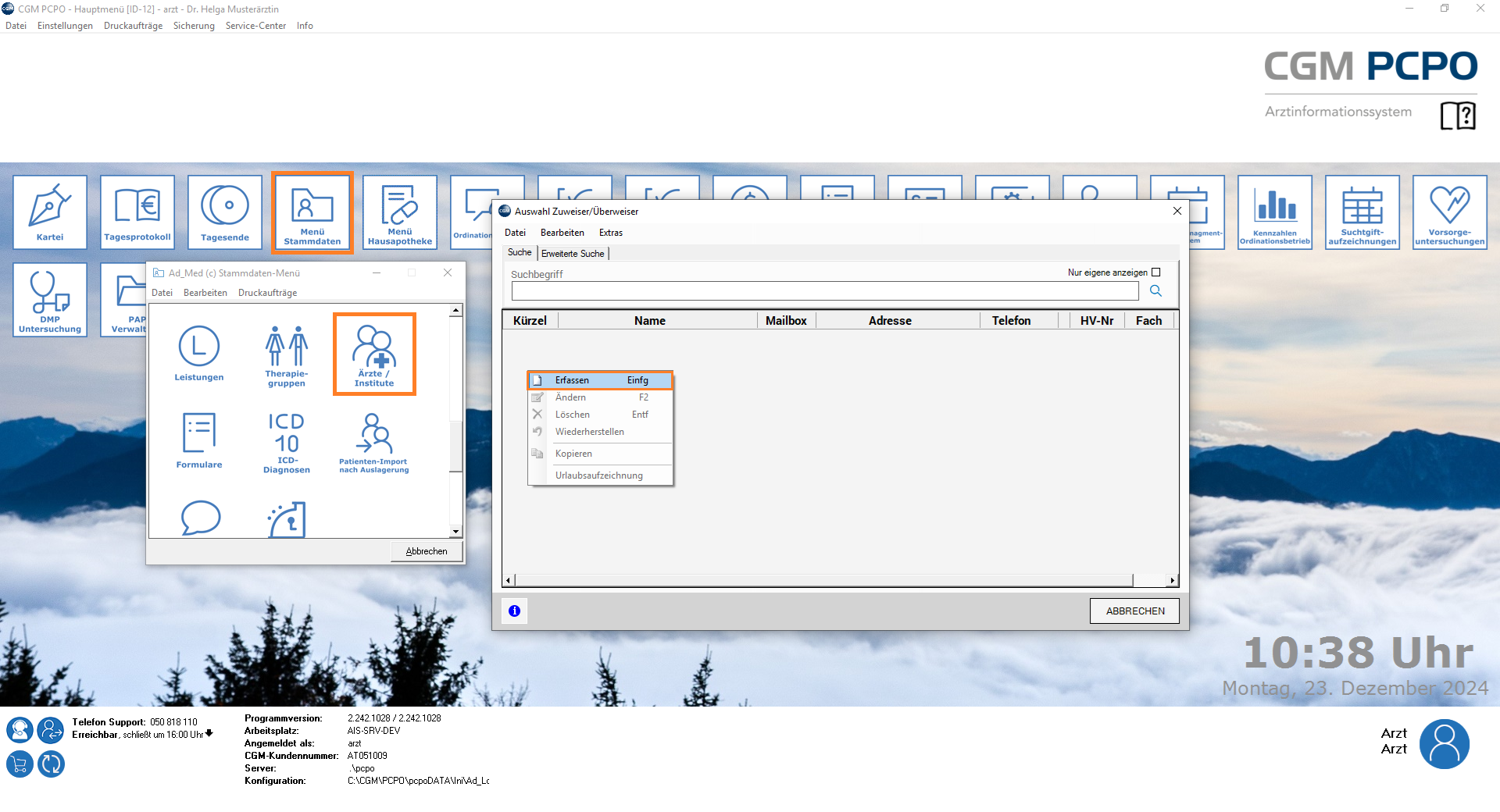Viewport: 1500px width, 812px height.
Task: Open the Kartei tile
Action: [x=50, y=212]
